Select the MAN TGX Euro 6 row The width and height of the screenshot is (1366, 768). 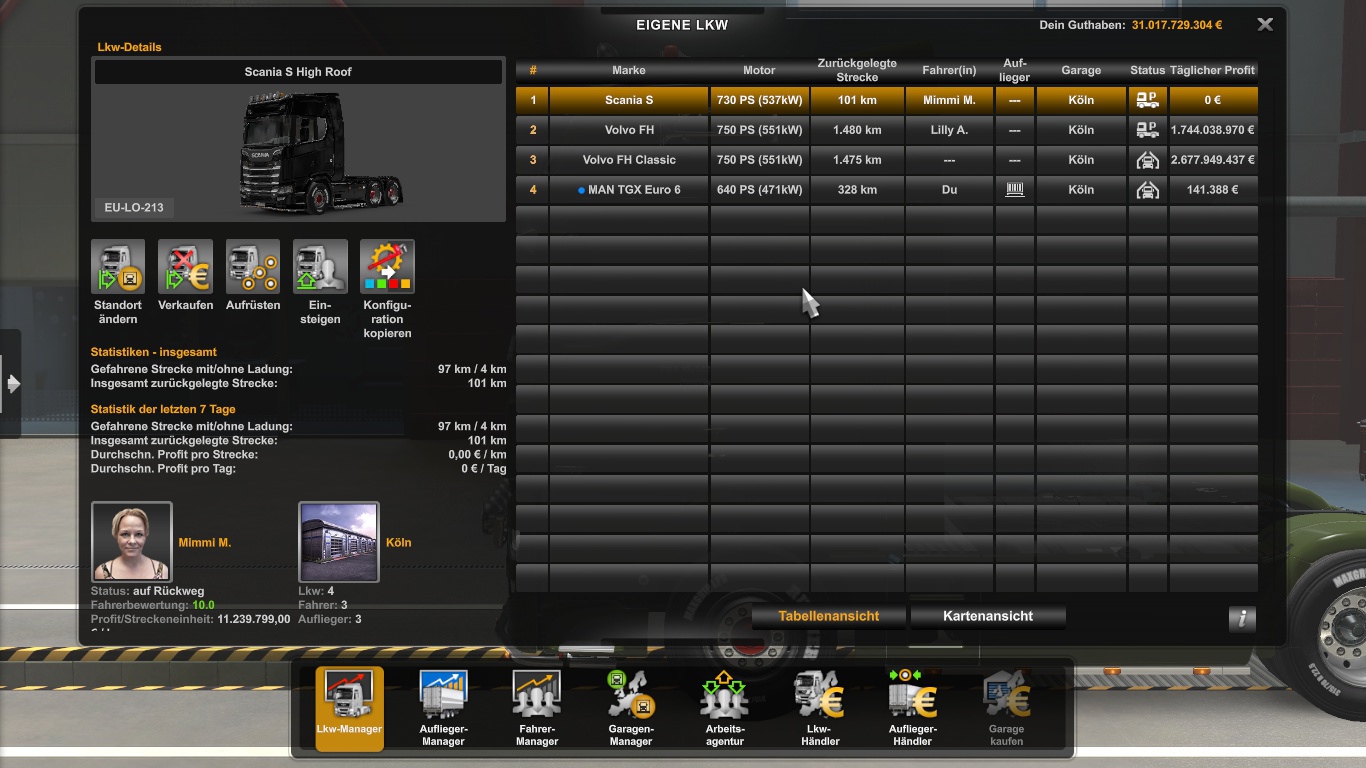pyautogui.click(x=887, y=190)
